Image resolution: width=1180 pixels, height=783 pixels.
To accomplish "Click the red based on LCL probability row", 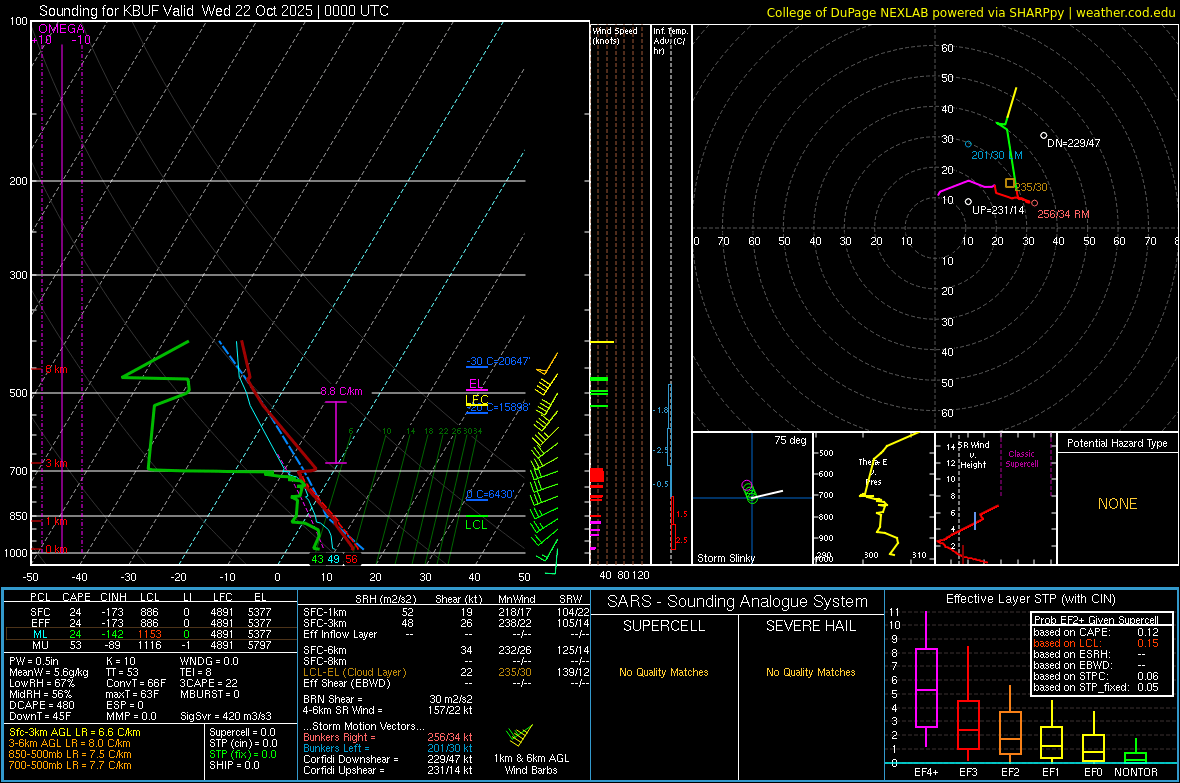I will coord(1096,643).
